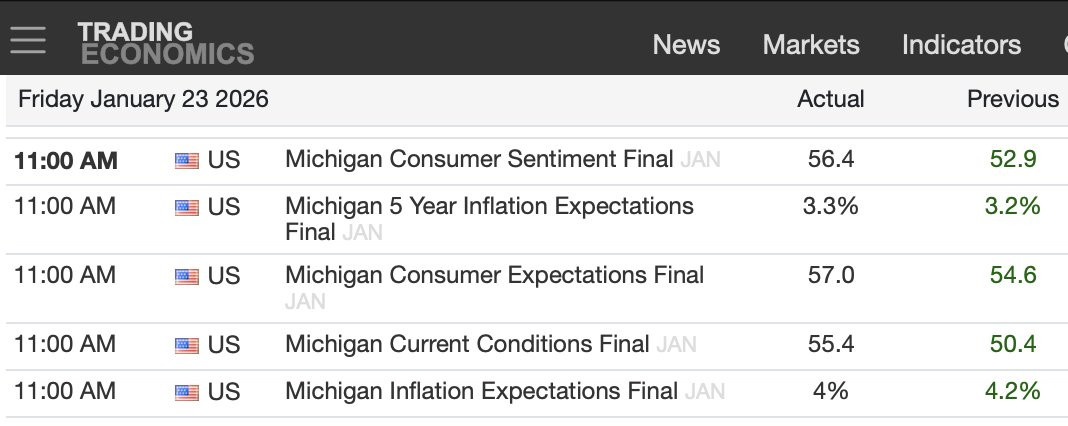Screen dimensions: 1068x426
Task: Click the Previous column header
Action: 1012,99
